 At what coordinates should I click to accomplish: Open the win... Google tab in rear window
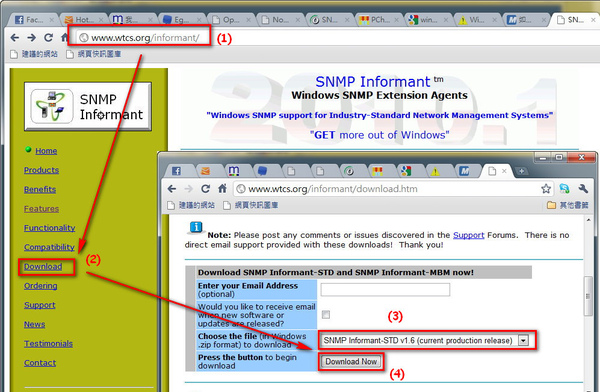[427, 19]
